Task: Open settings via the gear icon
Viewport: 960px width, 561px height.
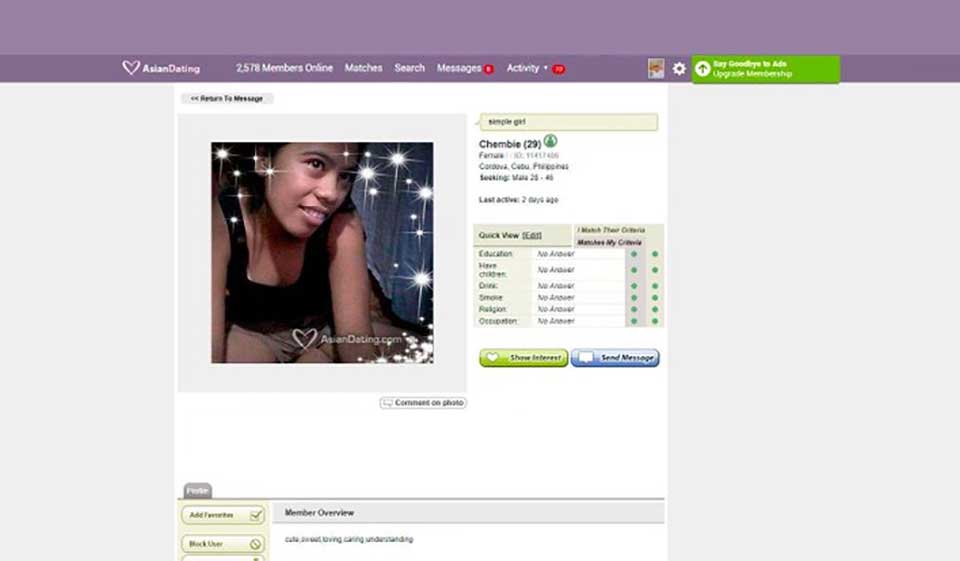Action: coord(679,69)
